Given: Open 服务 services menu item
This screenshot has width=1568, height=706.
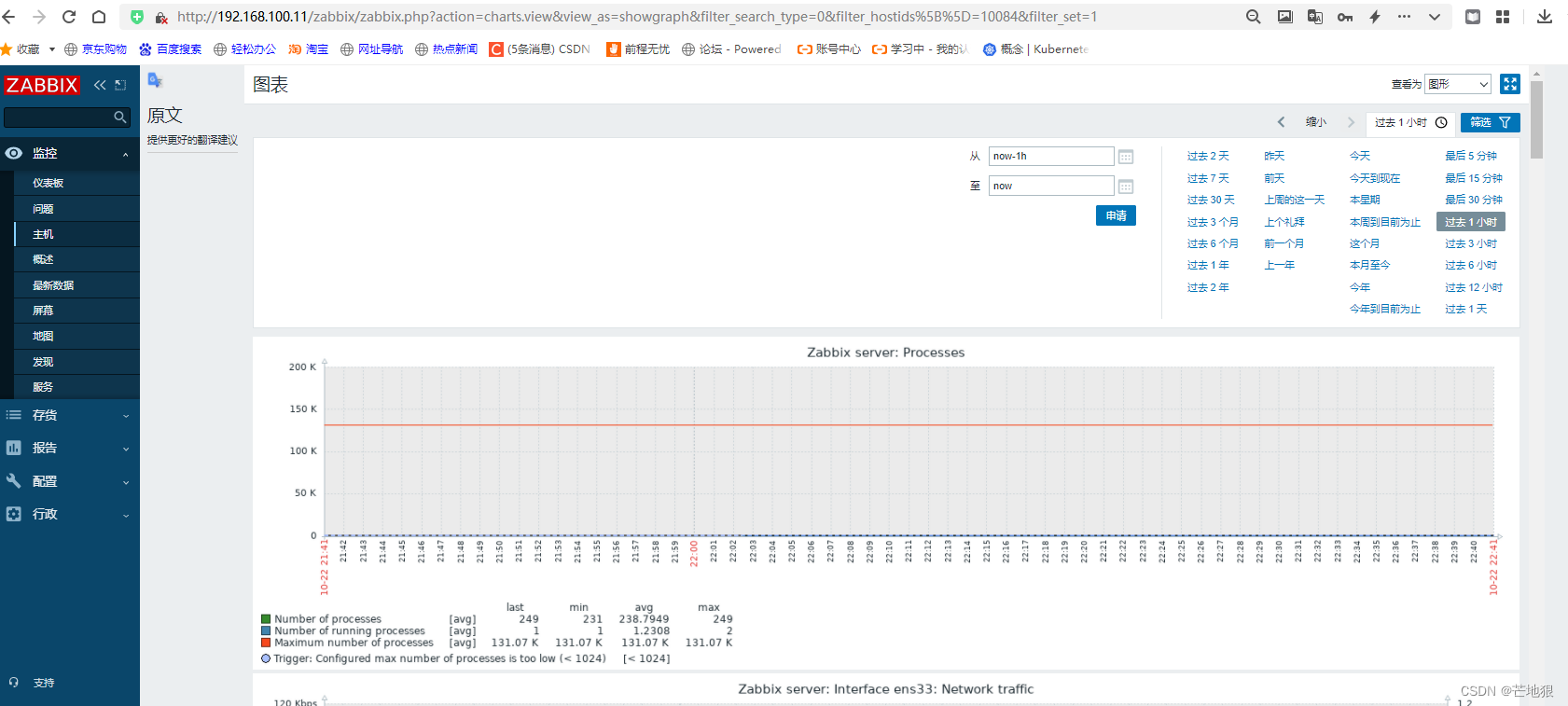Looking at the screenshot, I should pos(76,387).
